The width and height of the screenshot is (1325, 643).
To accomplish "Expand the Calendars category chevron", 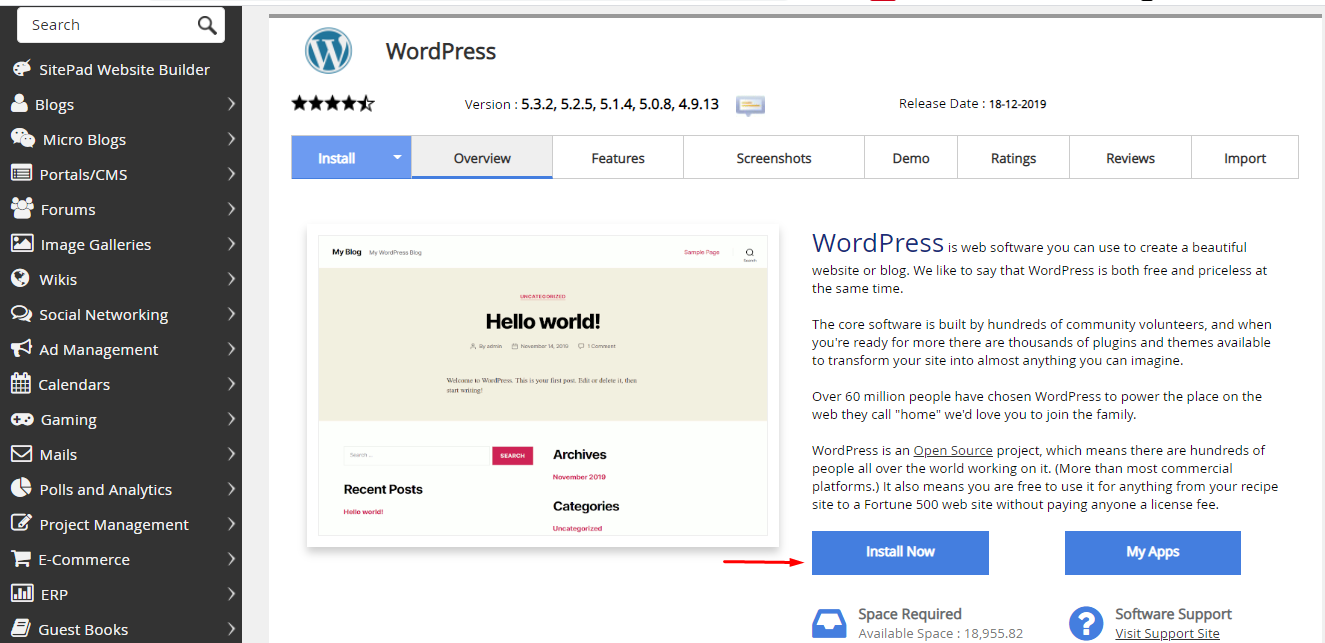I will click(231, 384).
